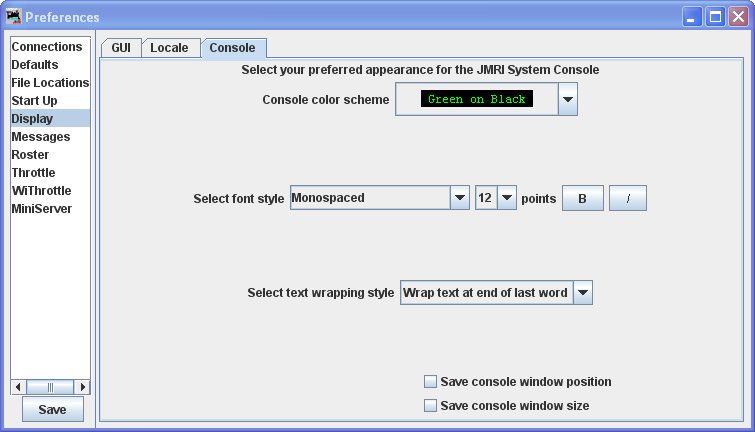Screen dimensions: 755x432
Task: Select the Green on Black color swatch
Action: [477, 100]
